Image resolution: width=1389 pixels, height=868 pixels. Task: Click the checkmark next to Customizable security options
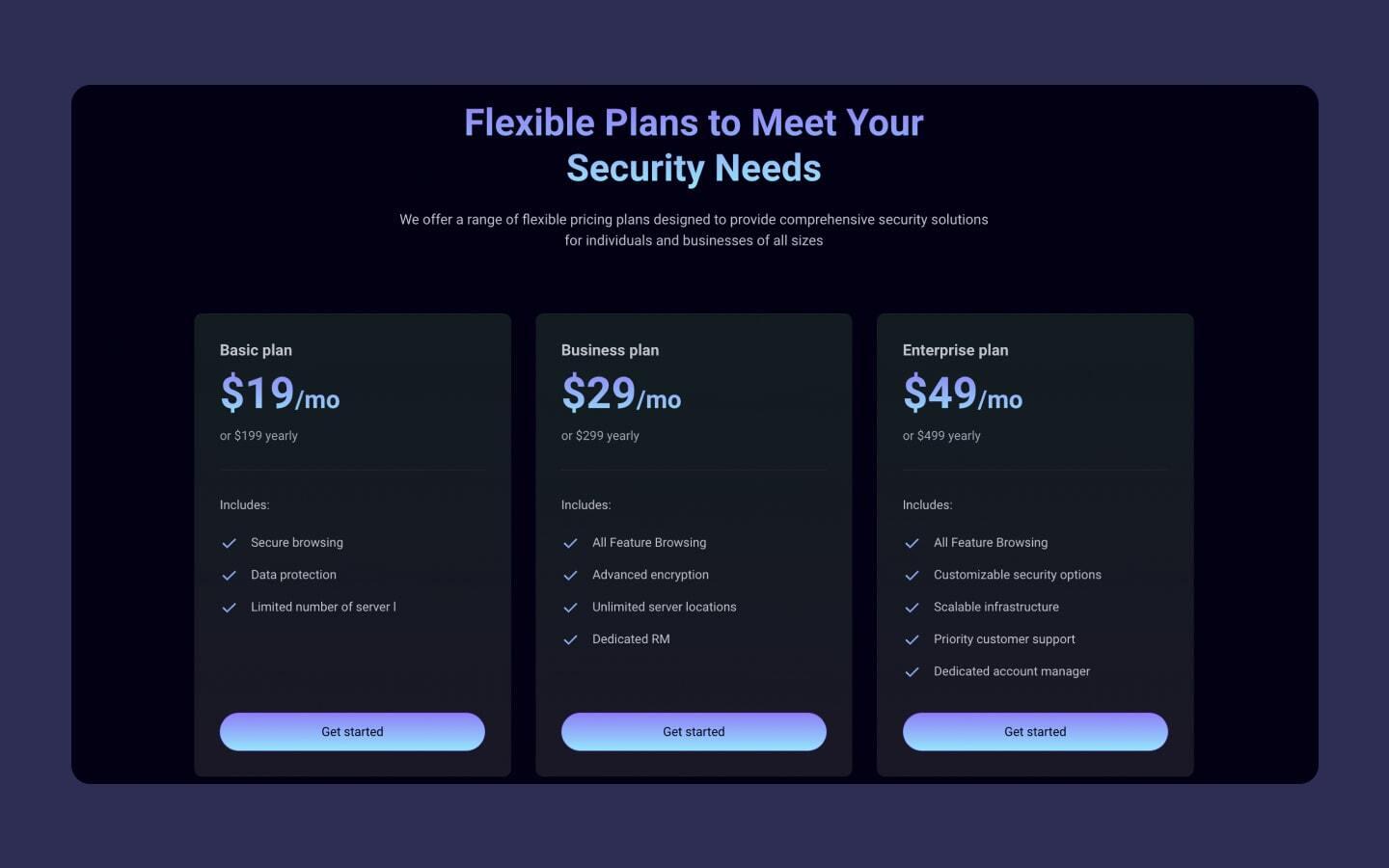click(x=912, y=575)
